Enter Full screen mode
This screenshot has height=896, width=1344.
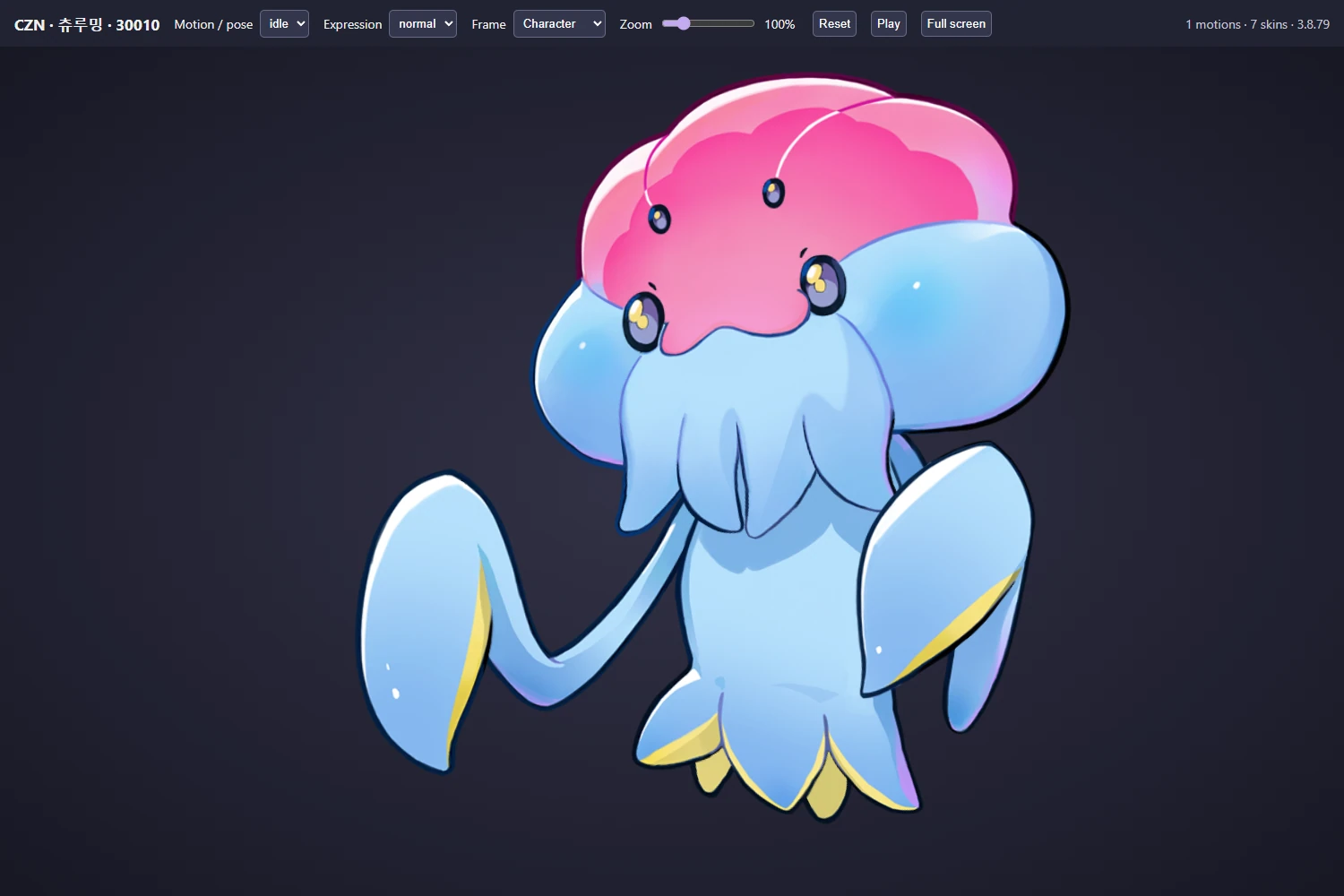956,24
